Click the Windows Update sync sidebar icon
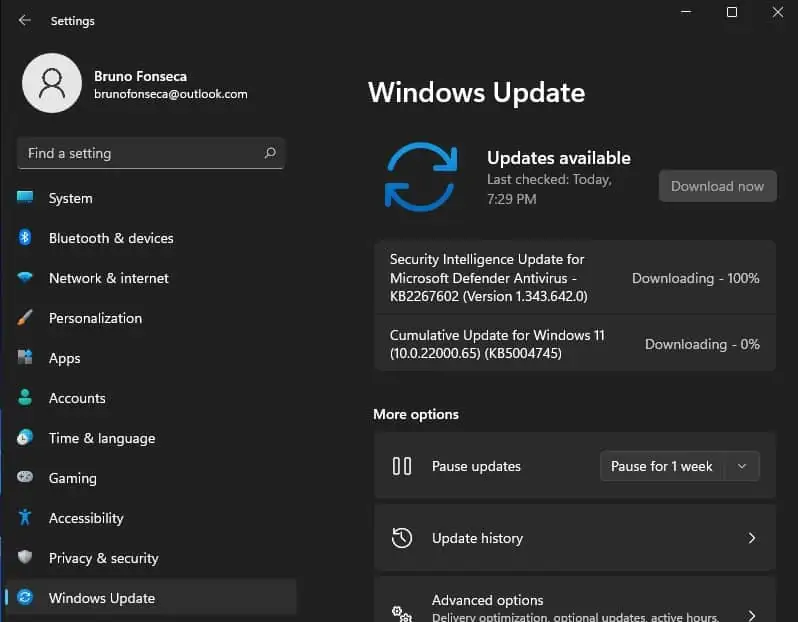 [25, 597]
